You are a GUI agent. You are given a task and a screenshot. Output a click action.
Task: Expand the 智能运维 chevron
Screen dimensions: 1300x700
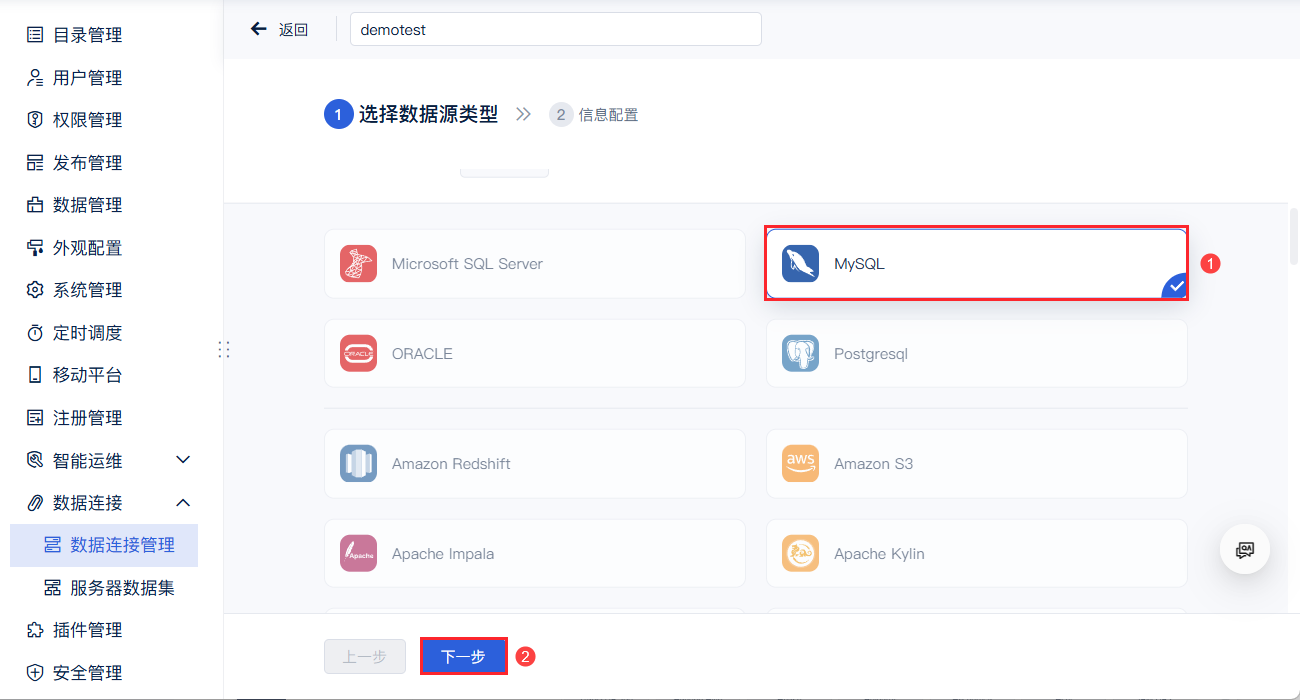point(183,460)
